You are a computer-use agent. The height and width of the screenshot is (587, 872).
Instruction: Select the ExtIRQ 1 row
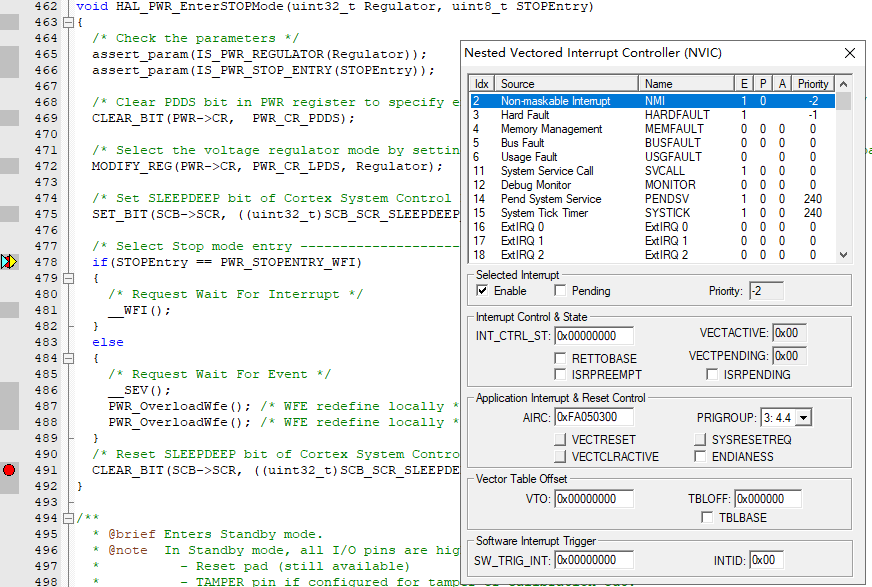[652, 241]
